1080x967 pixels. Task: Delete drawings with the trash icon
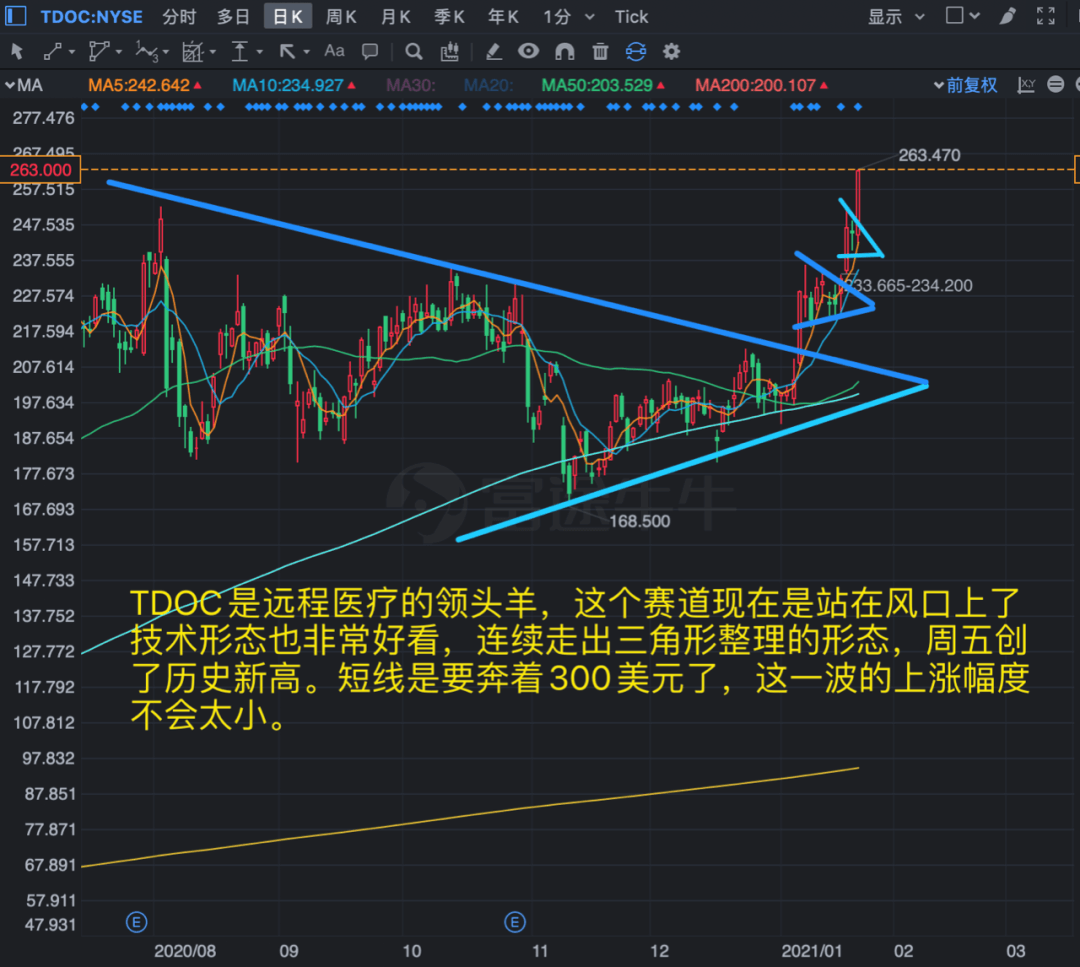pyautogui.click(x=601, y=52)
